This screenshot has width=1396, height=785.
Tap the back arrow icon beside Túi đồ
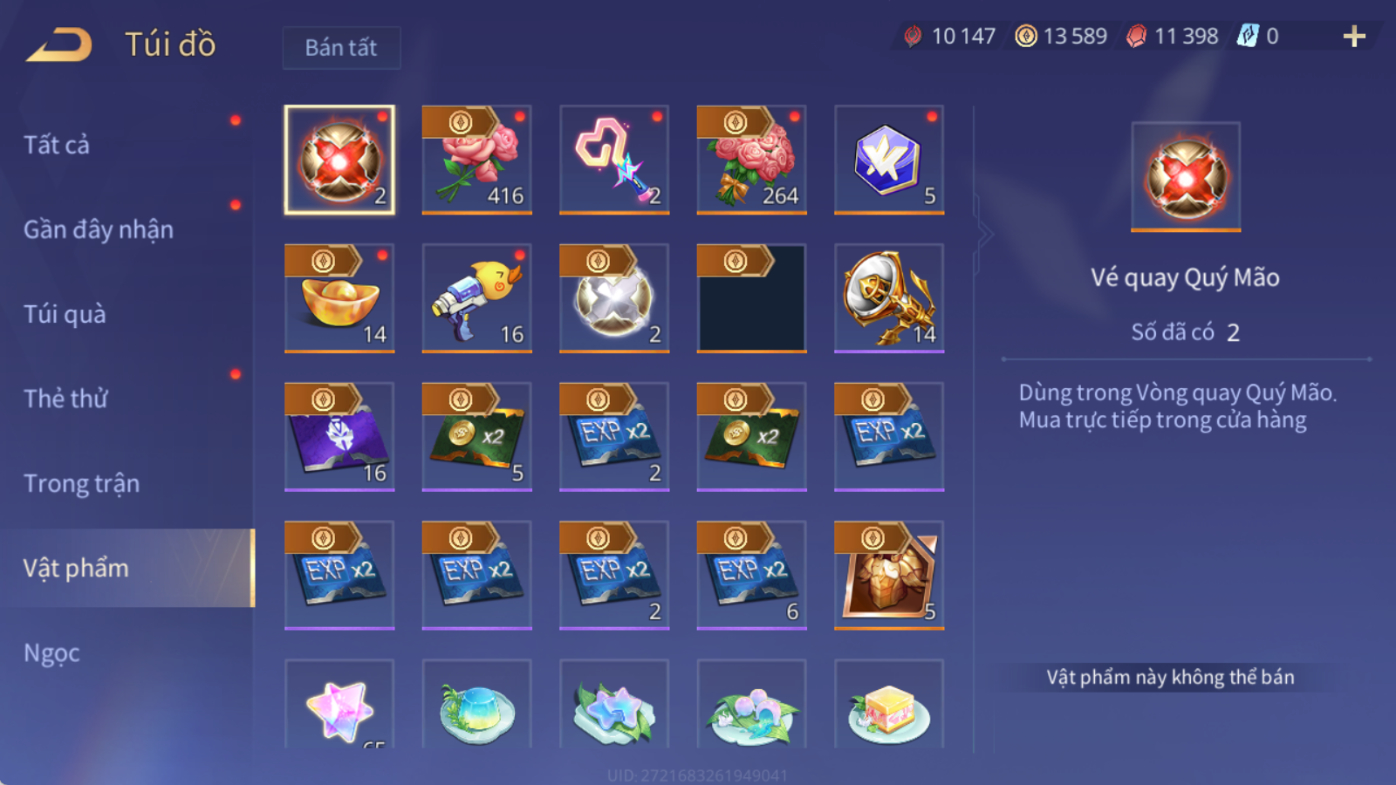tap(59, 45)
